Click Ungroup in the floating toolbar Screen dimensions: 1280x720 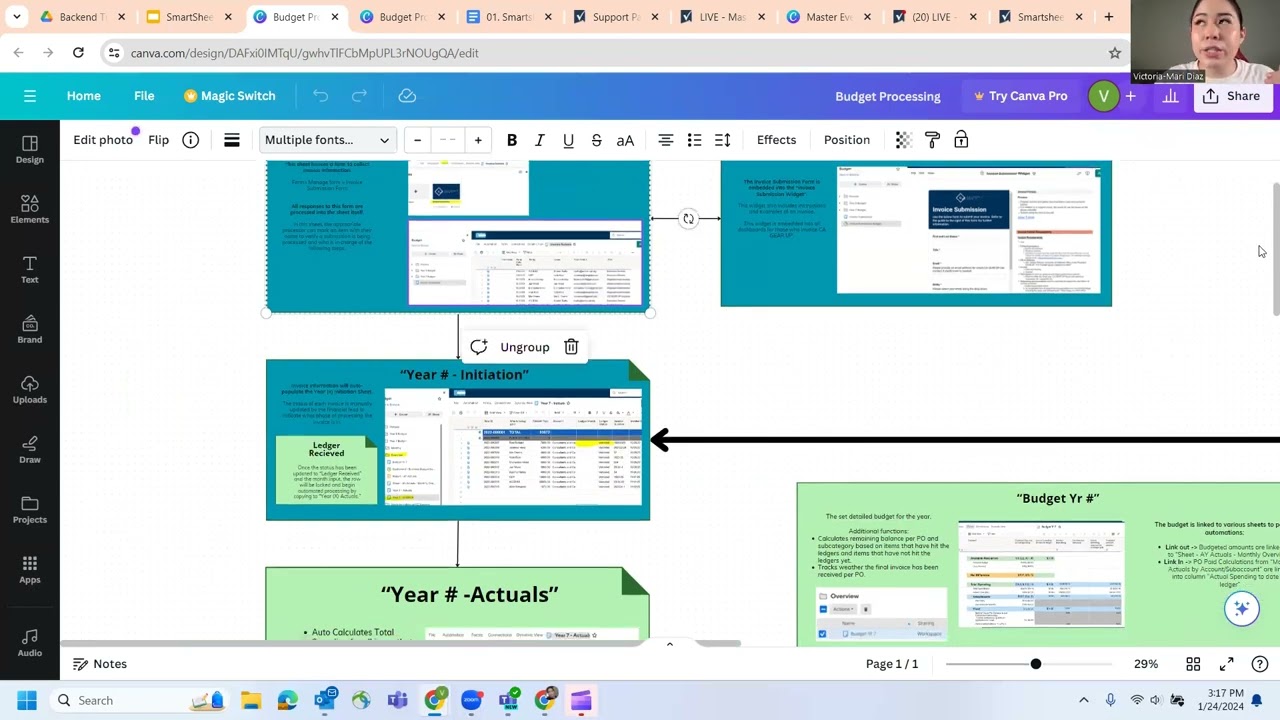coord(525,347)
